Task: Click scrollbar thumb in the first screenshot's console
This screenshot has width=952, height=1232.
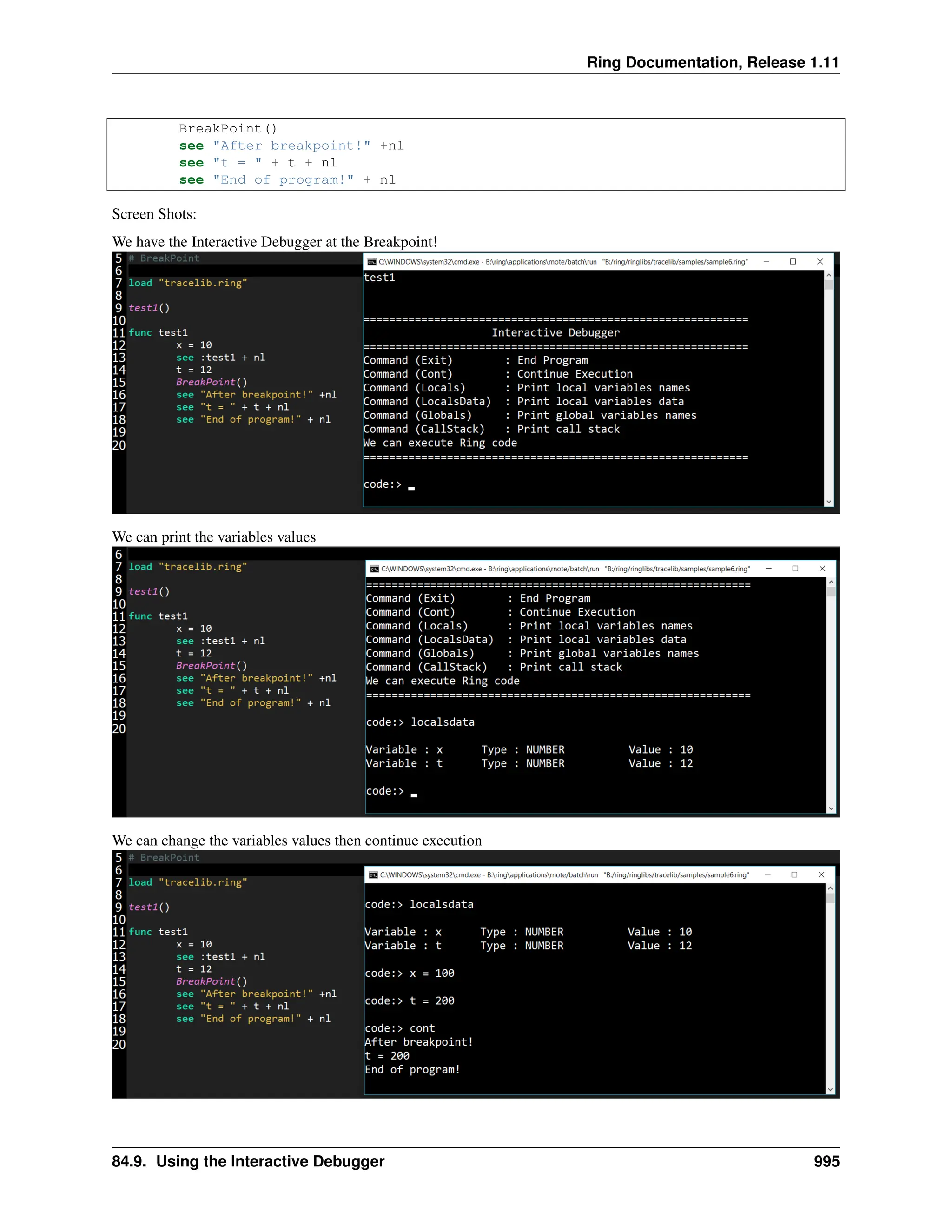Action: 829,285
